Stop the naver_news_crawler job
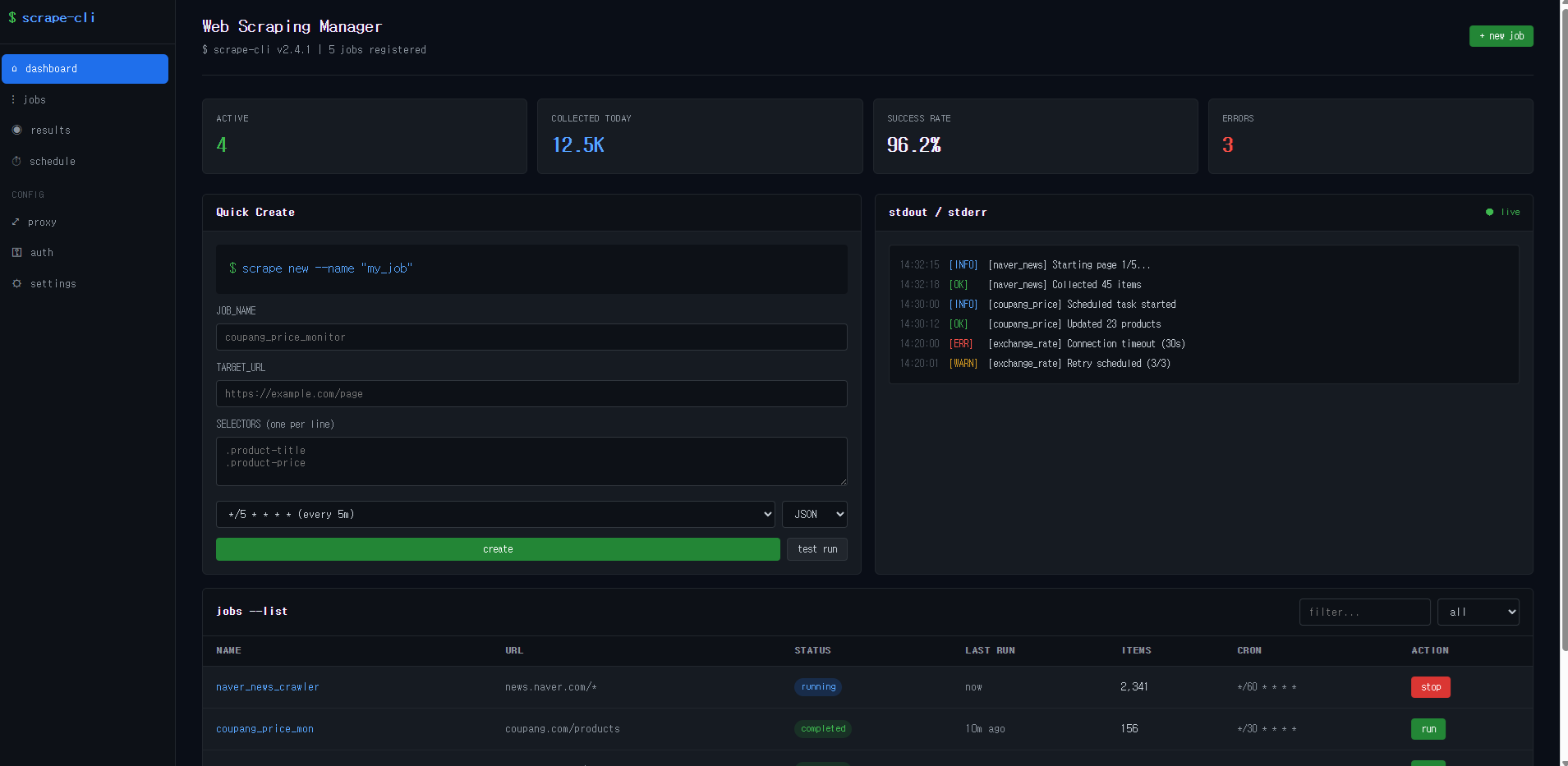 [1430, 687]
